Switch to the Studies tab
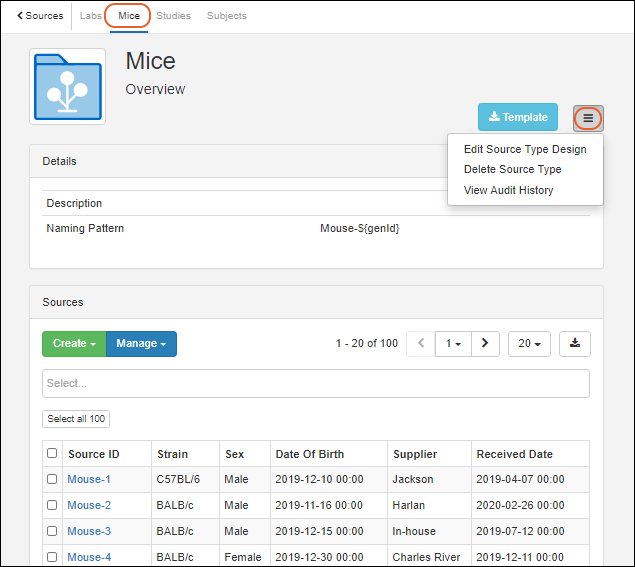 pos(173,16)
